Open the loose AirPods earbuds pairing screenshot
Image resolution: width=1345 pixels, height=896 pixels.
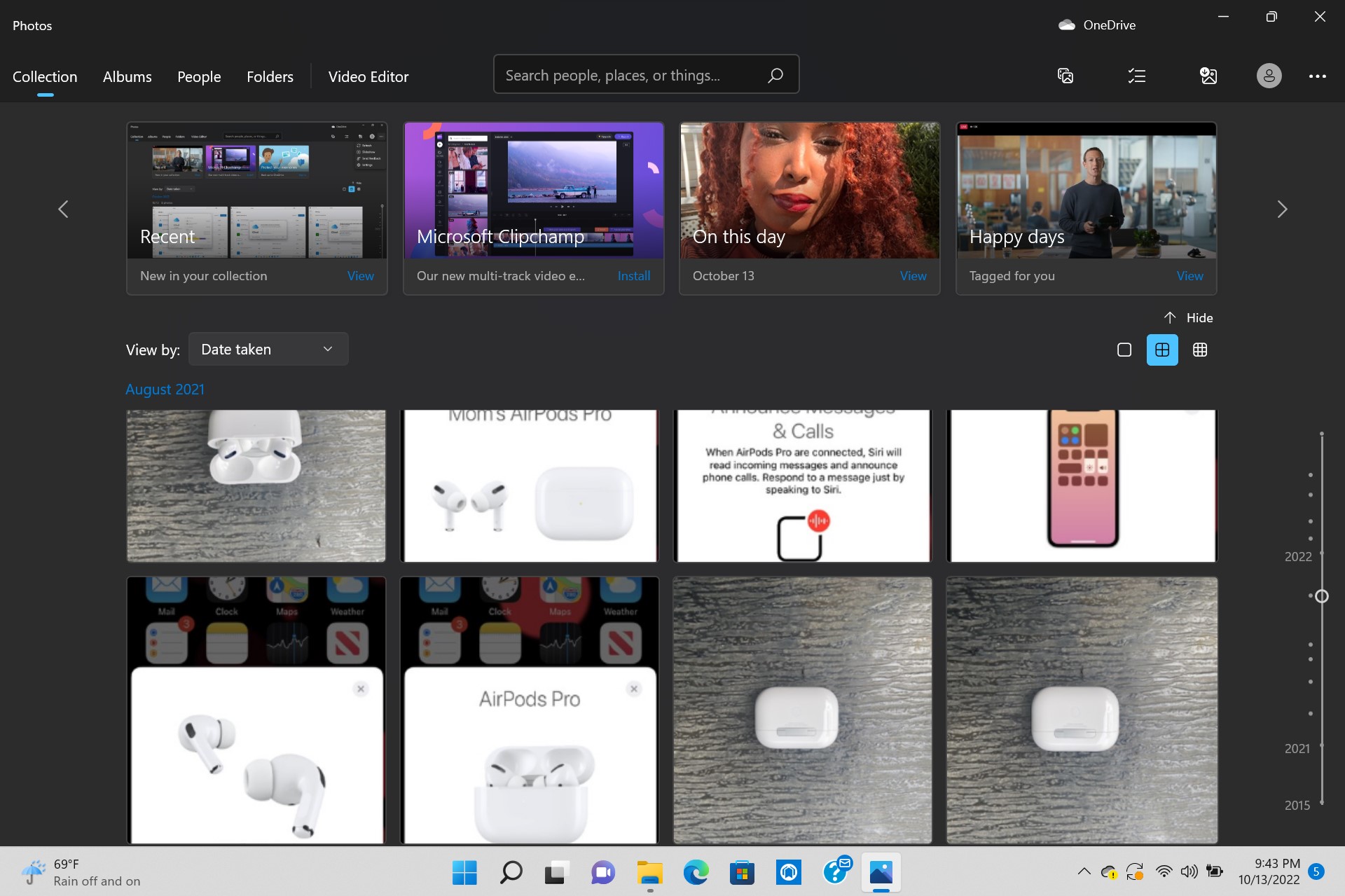coord(256,710)
